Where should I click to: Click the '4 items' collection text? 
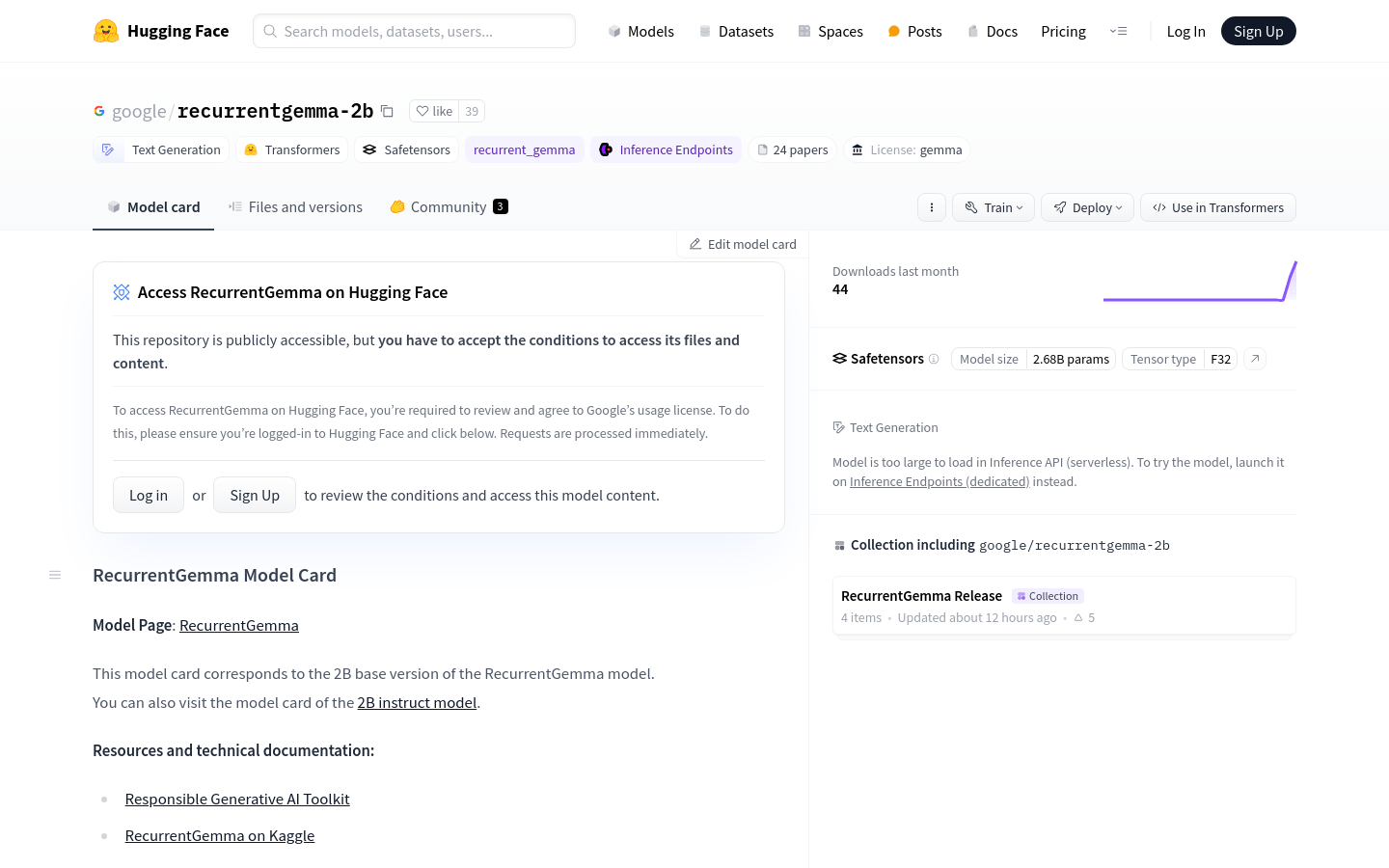[x=861, y=617]
